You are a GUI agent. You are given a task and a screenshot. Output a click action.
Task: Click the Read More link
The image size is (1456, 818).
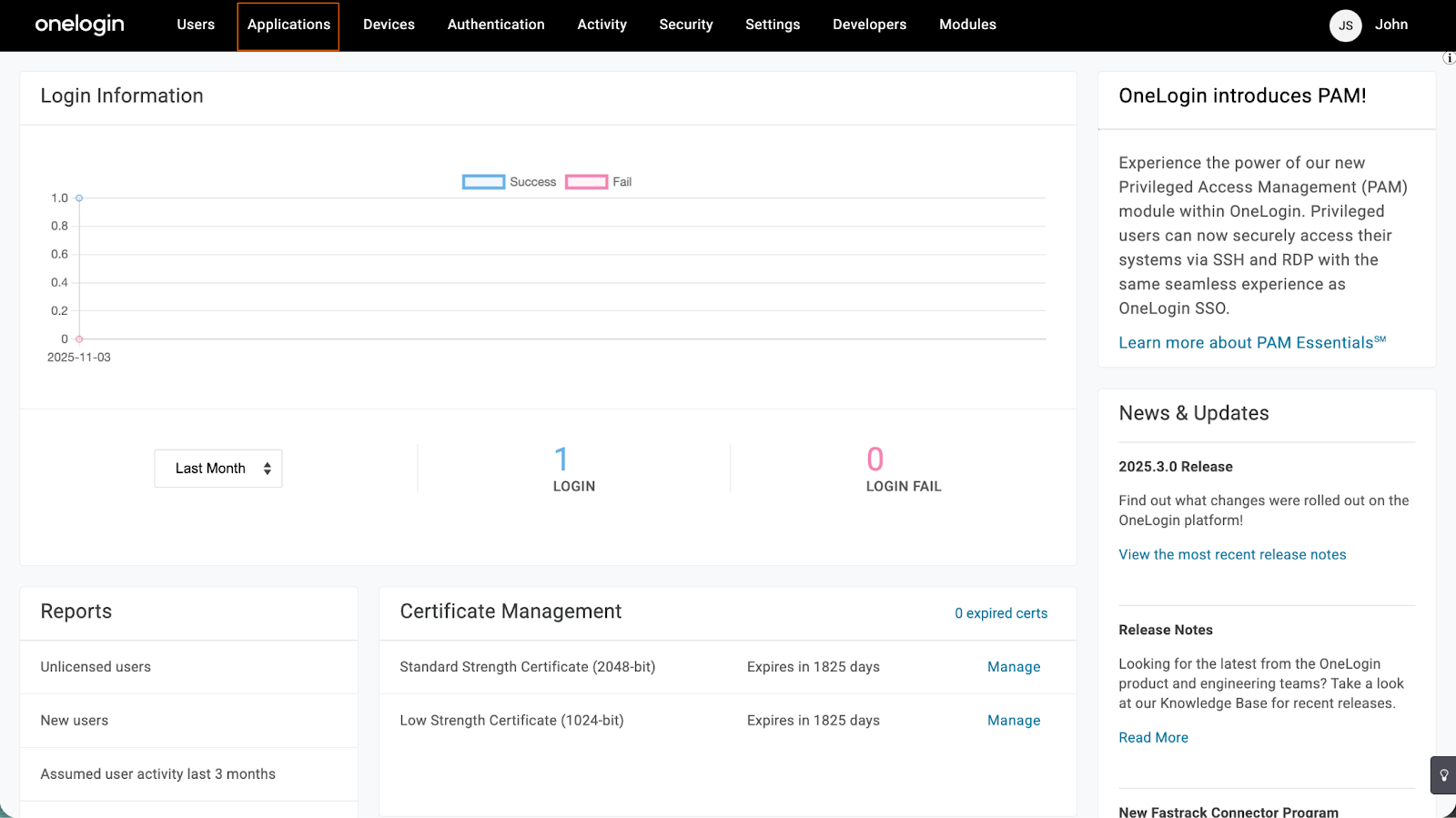point(1153,737)
